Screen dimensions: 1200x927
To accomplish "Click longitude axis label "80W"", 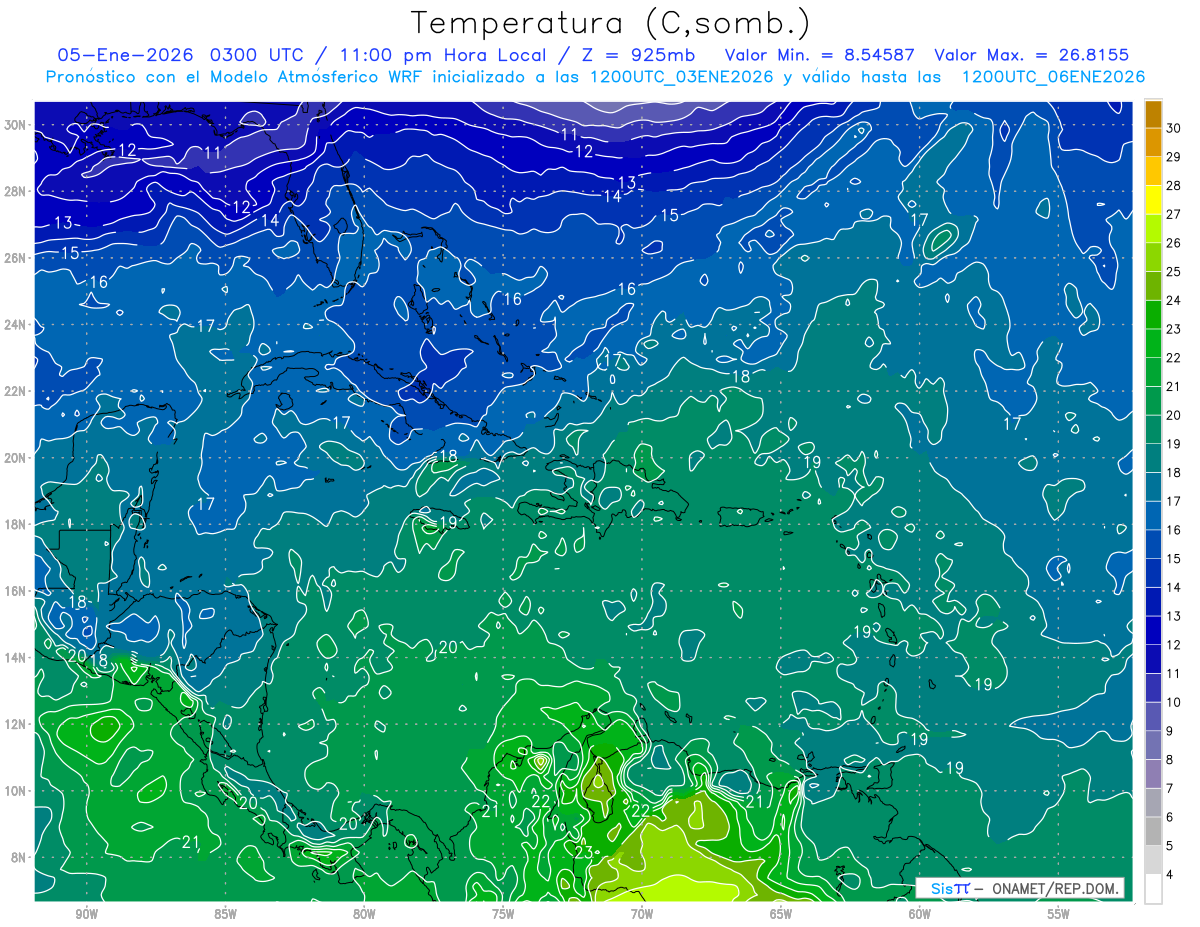I will click(x=364, y=914).
